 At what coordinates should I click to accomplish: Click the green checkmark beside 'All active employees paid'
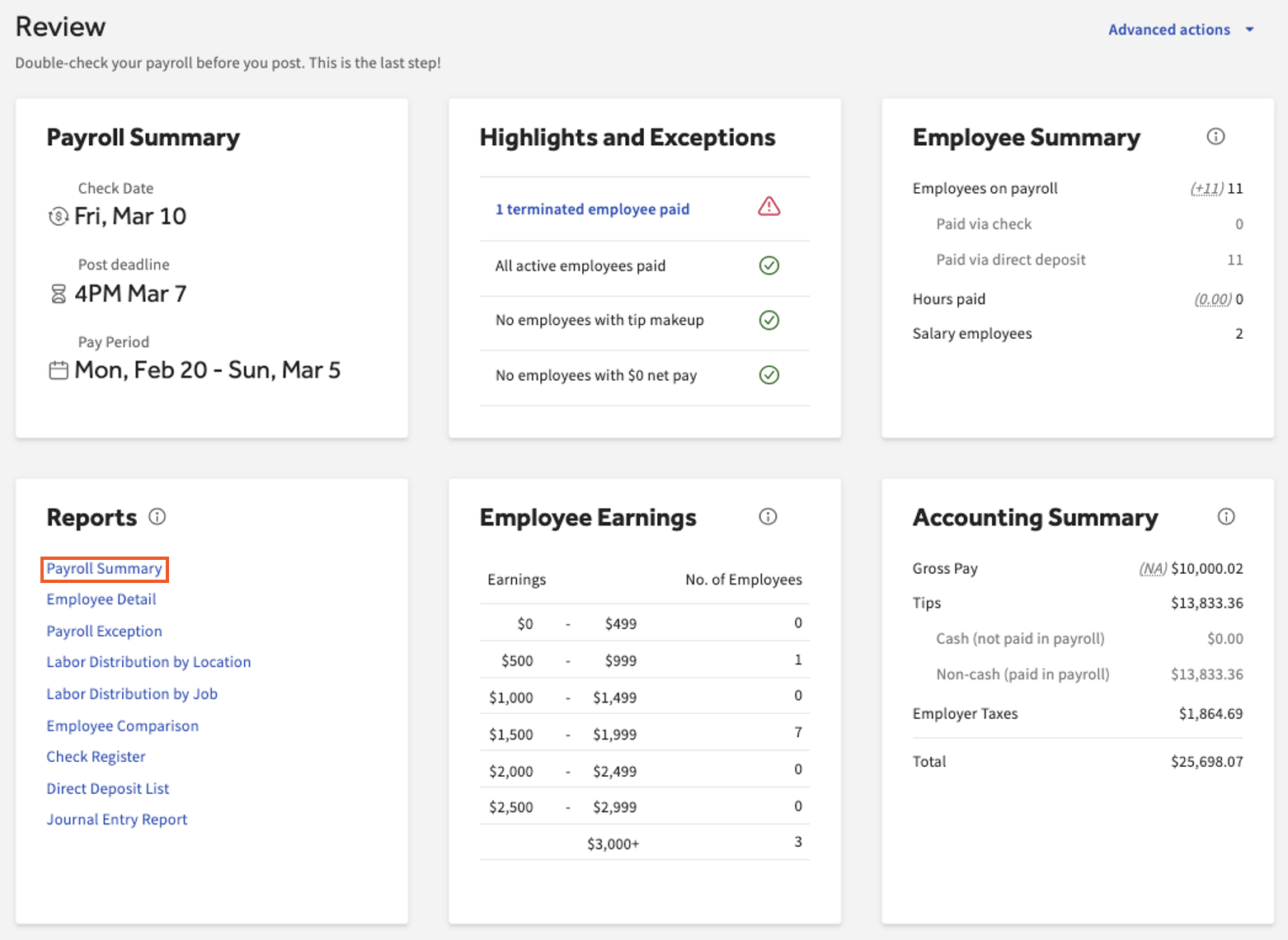(769, 266)
